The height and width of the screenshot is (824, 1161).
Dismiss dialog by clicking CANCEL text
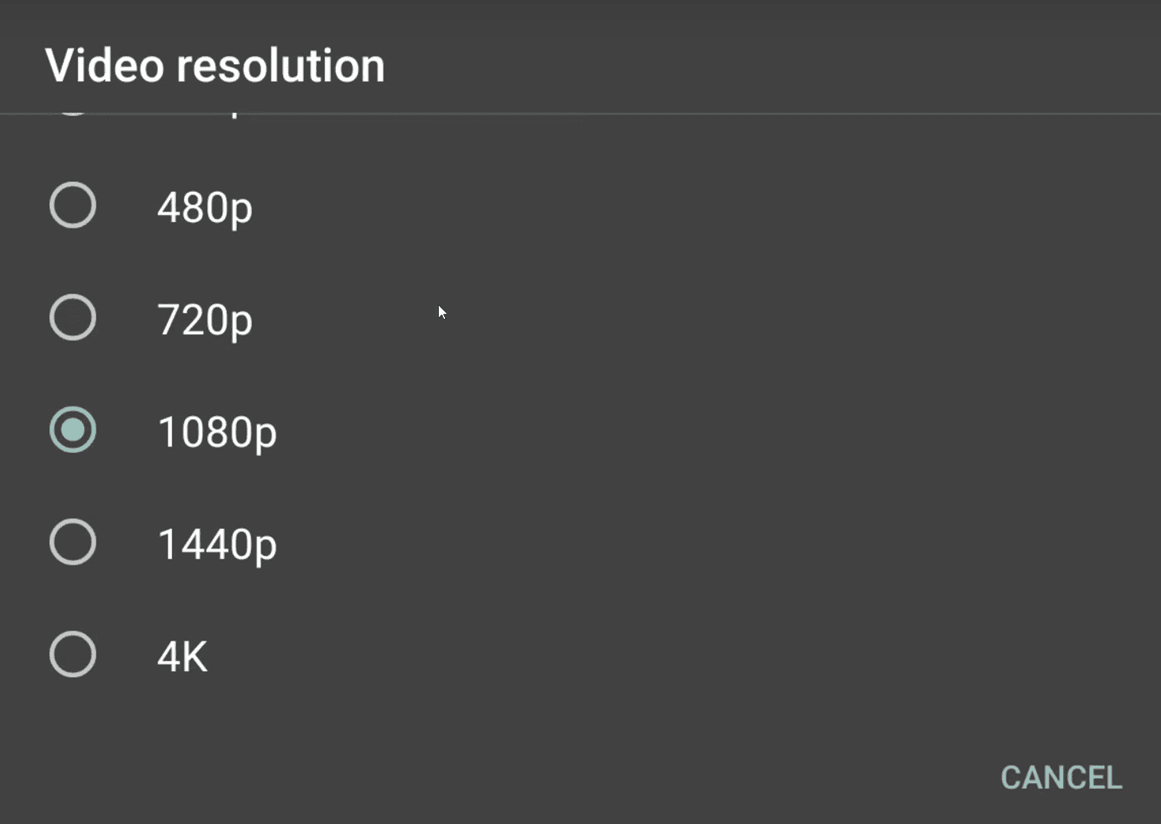point(1061,777)
